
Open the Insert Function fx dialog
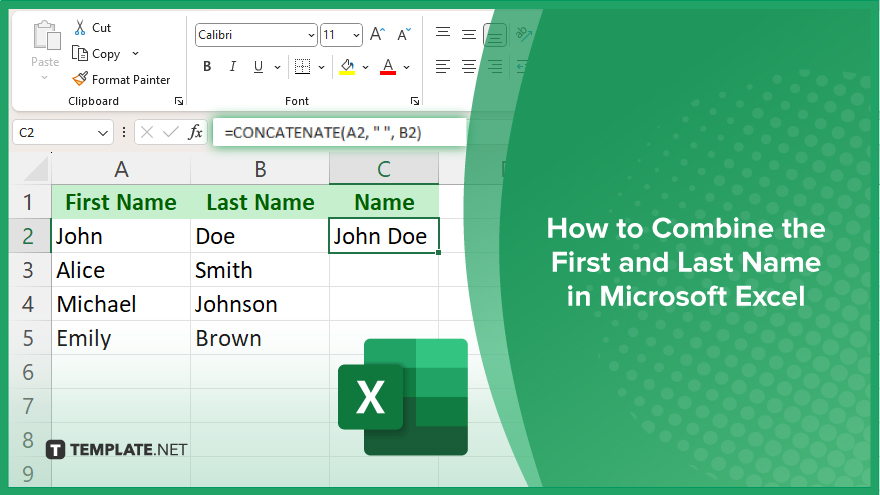coord(195,132)
